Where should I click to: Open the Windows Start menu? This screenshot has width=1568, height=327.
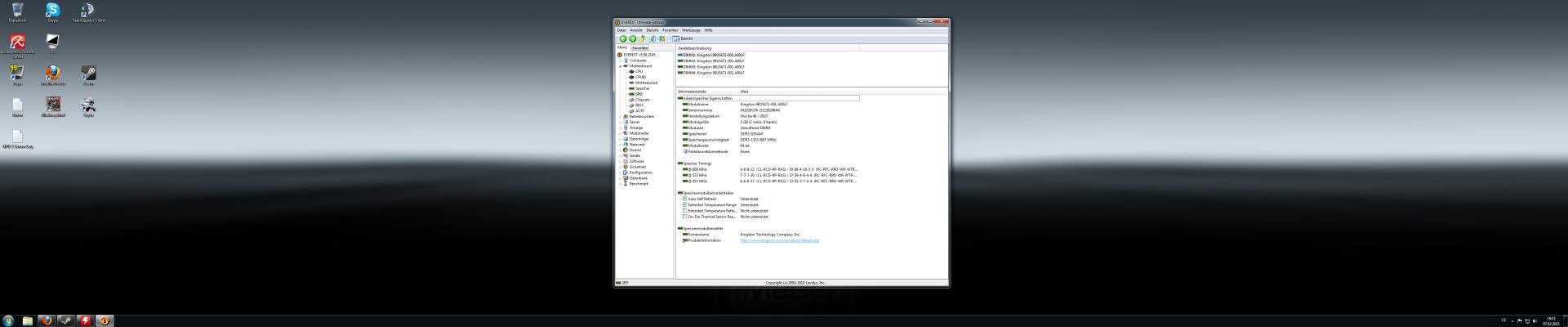[8, 320]
